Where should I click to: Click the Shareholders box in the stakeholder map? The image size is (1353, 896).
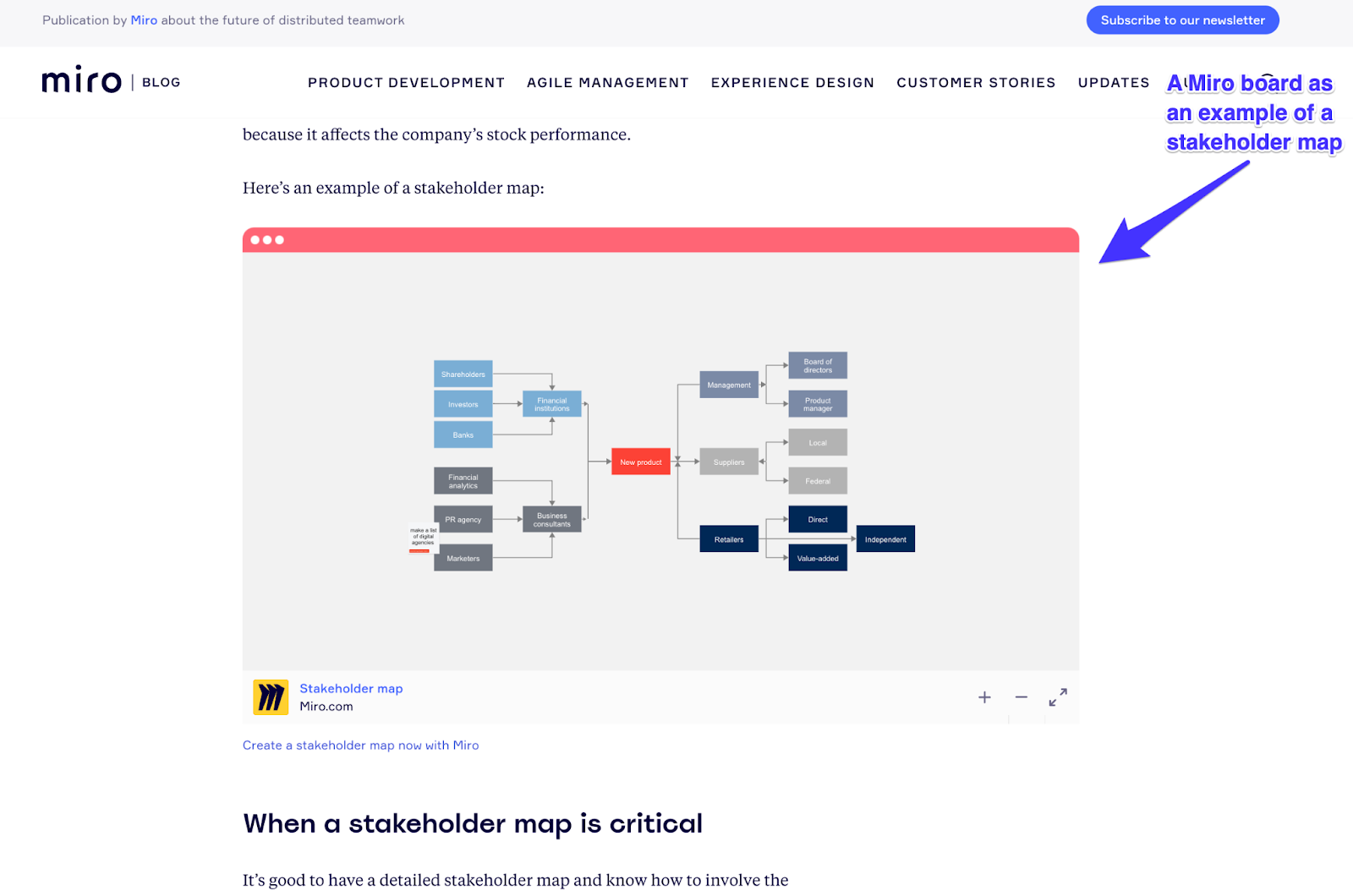463,374
